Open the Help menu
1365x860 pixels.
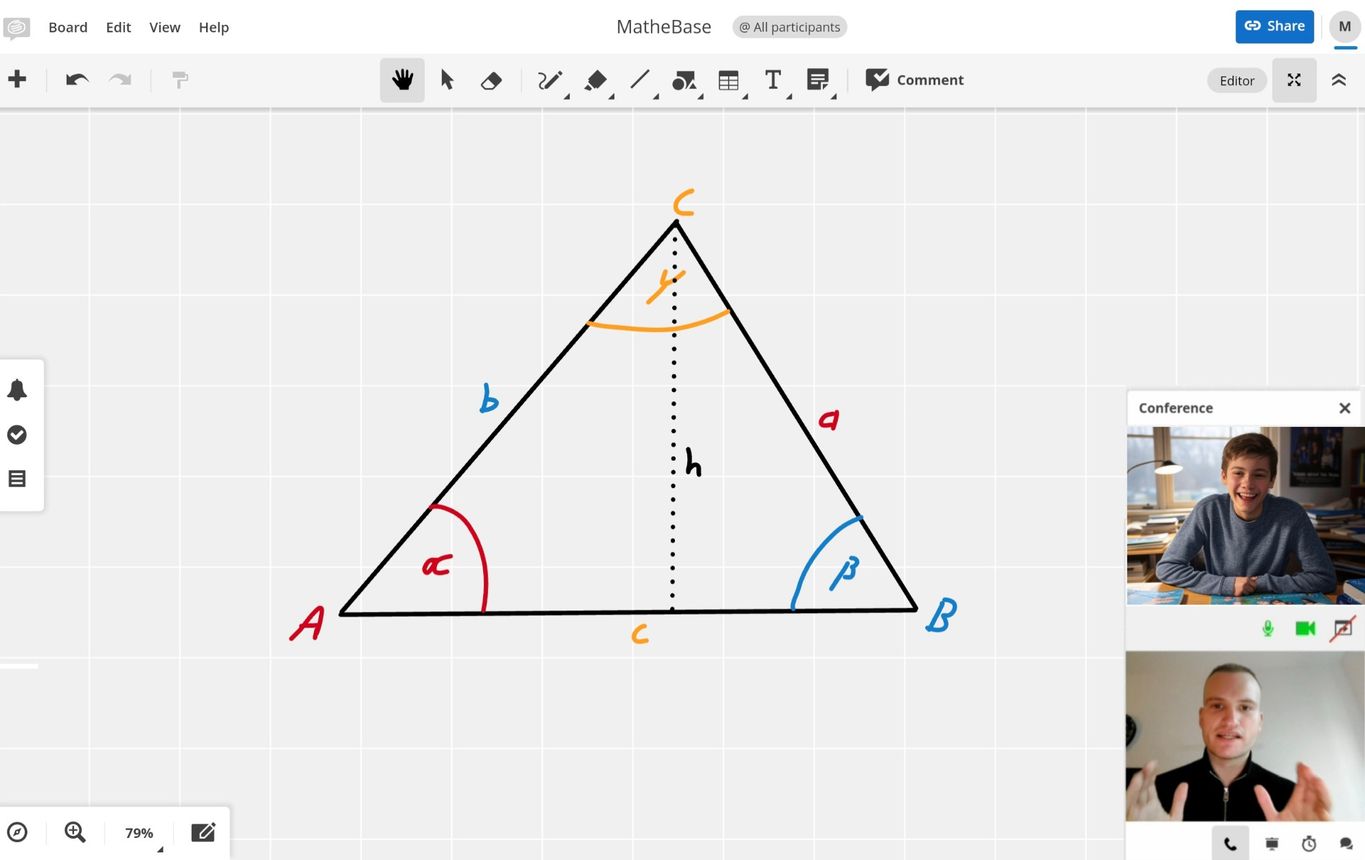coord(214,27)
